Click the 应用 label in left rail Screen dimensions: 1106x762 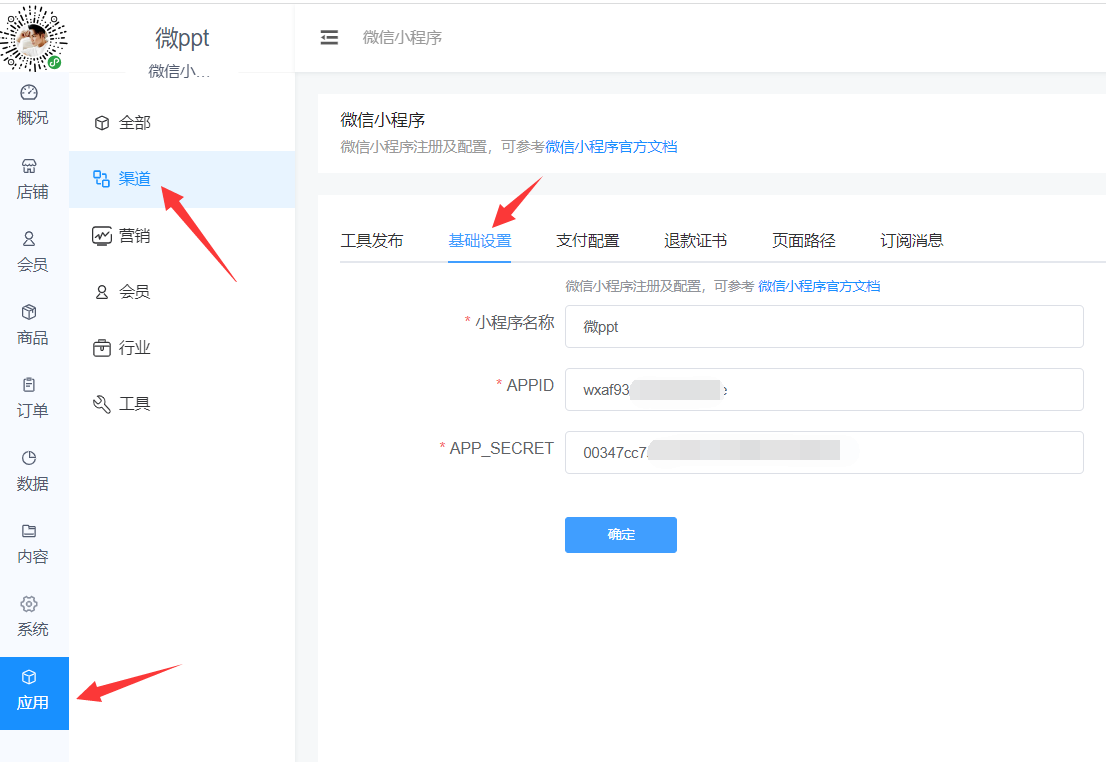tap(32, 703)
